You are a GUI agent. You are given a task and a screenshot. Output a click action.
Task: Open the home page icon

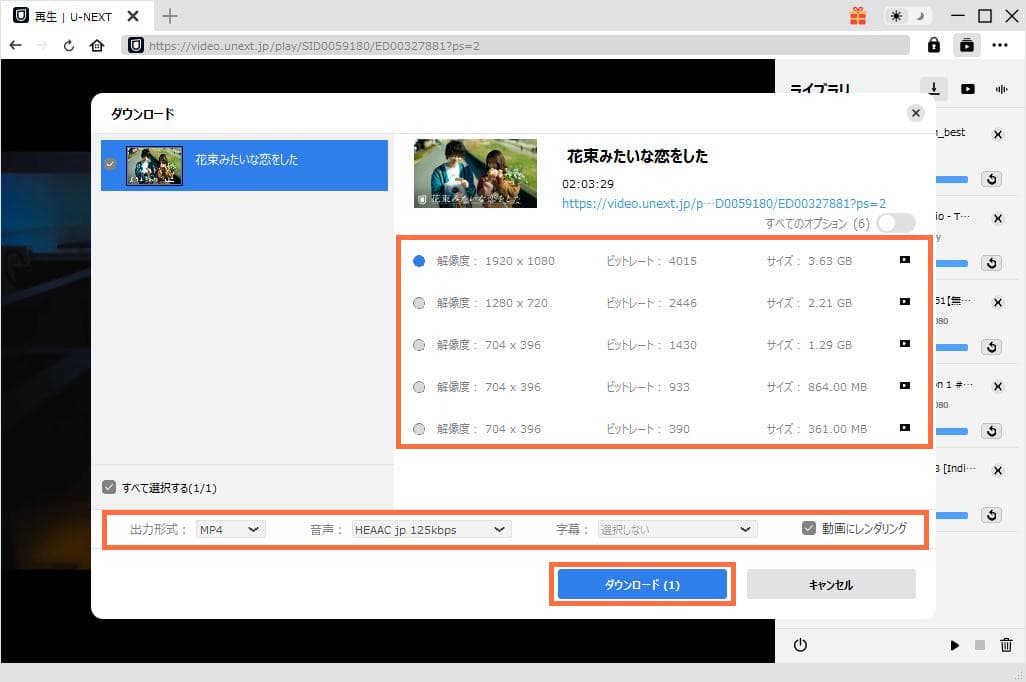[97, 45]
